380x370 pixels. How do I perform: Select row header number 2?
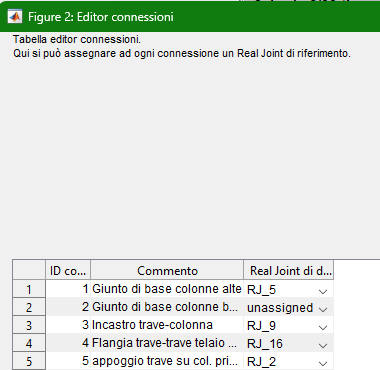[x=29, y=307]
